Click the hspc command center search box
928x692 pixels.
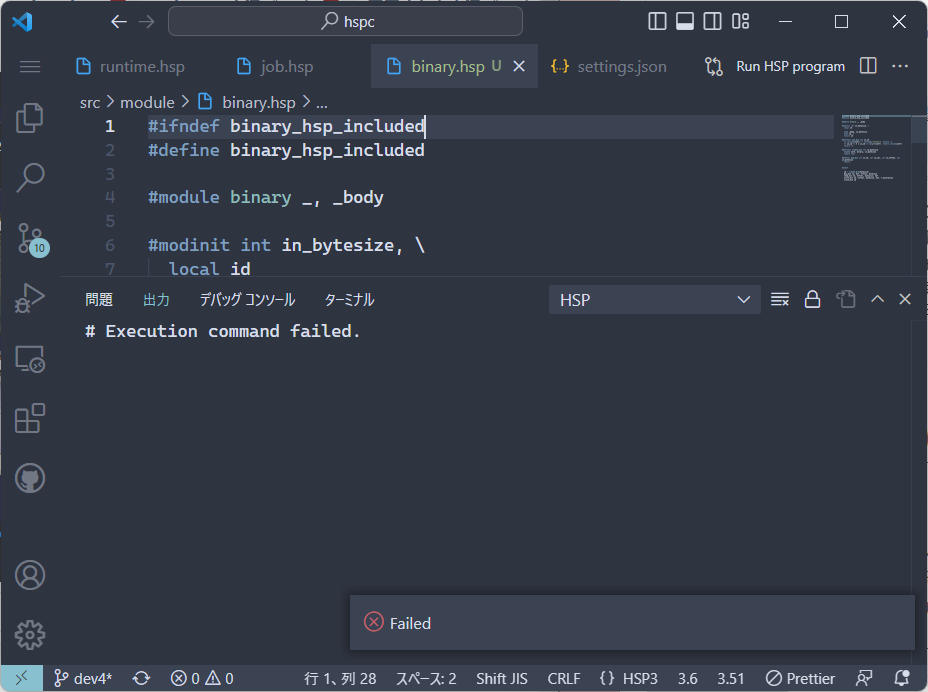345,22
